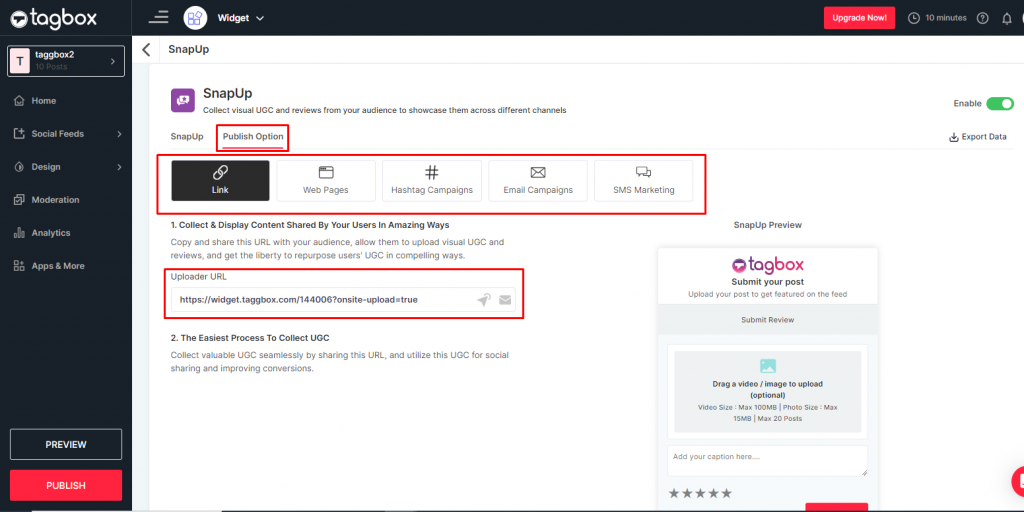The image size is (1024, 512).
Task: Open the Widget dropdown in top bar
Action: click(x=240, y=18)
